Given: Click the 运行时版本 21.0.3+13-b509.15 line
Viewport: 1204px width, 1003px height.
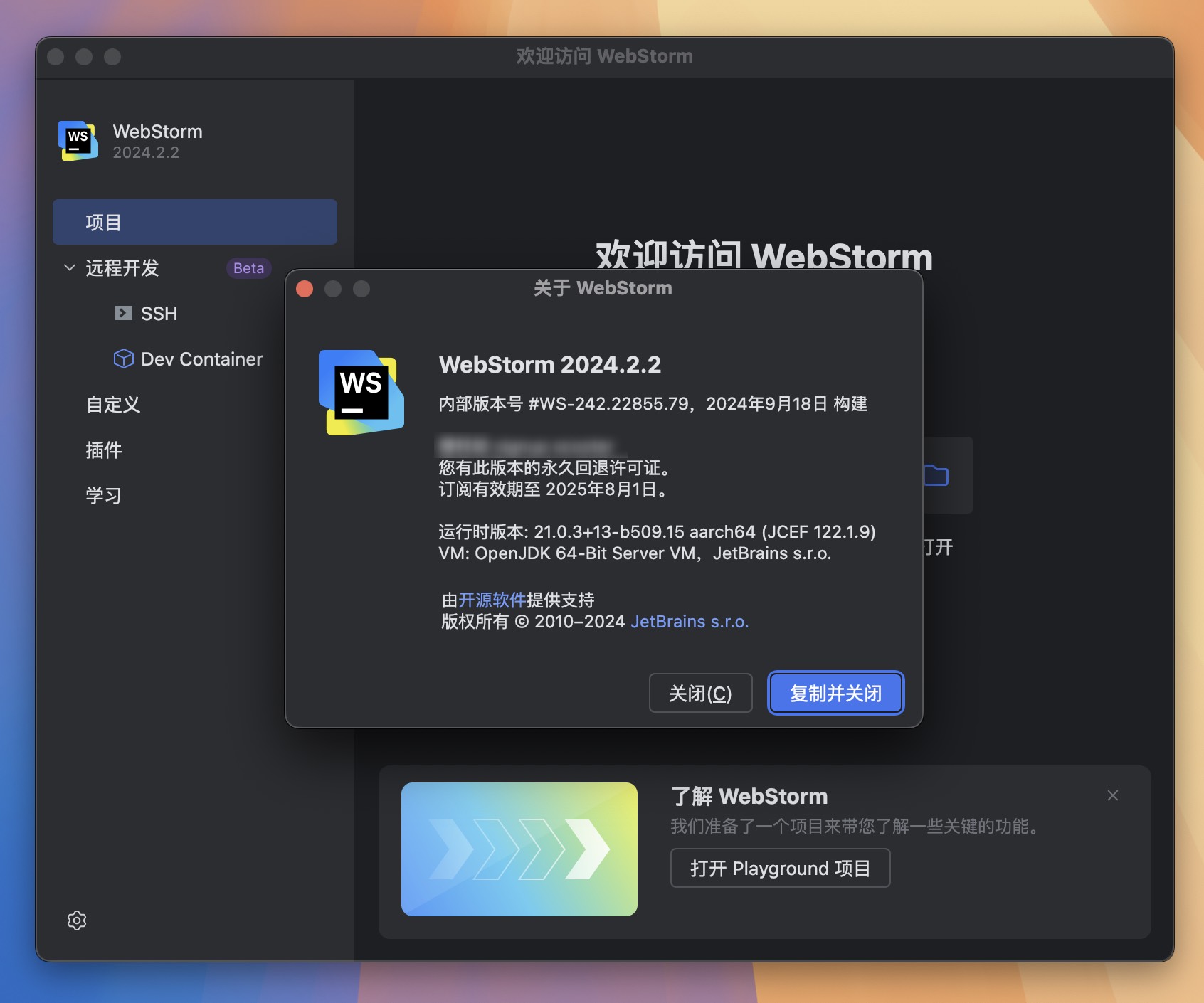Looking at the screenshot, I should pos(657,532).
